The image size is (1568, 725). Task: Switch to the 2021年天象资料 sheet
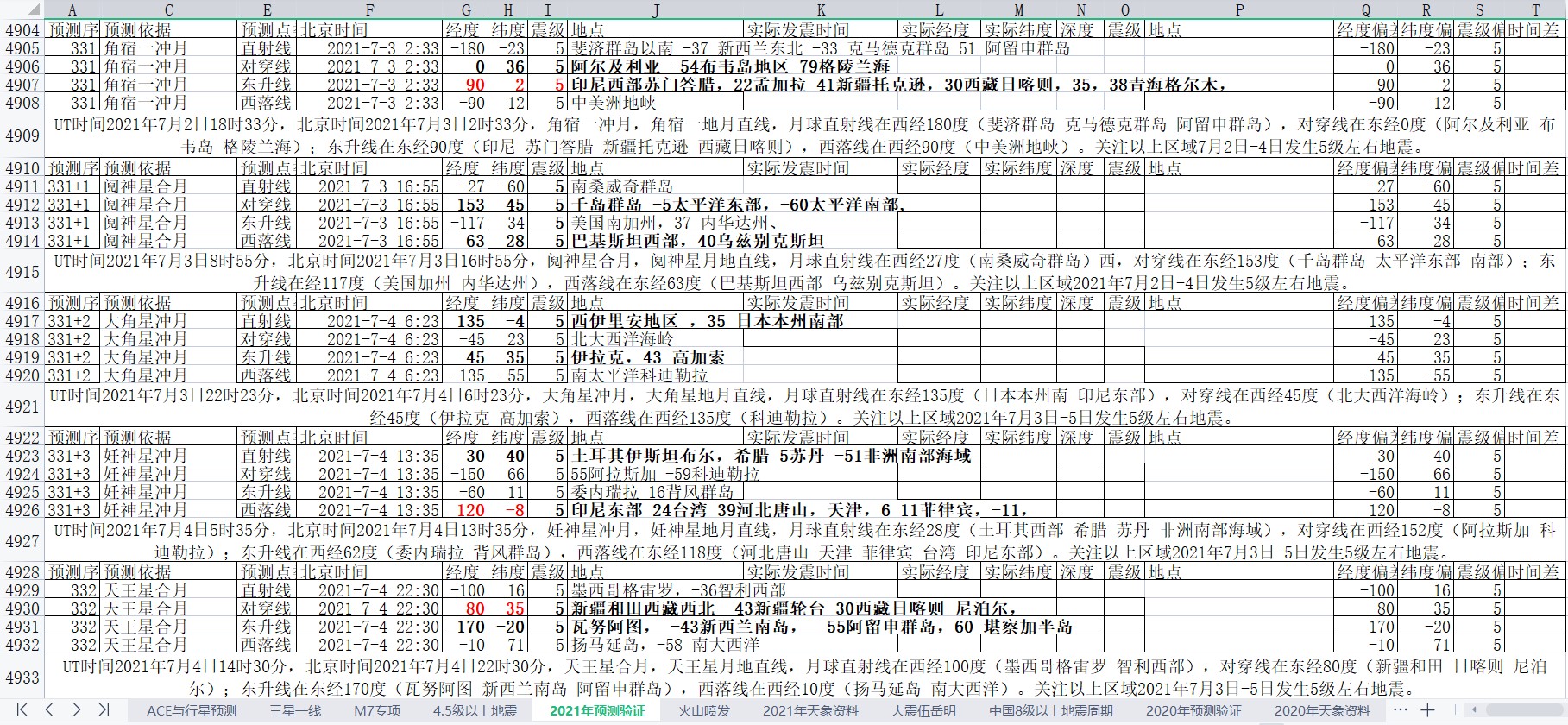coord(810,710)
